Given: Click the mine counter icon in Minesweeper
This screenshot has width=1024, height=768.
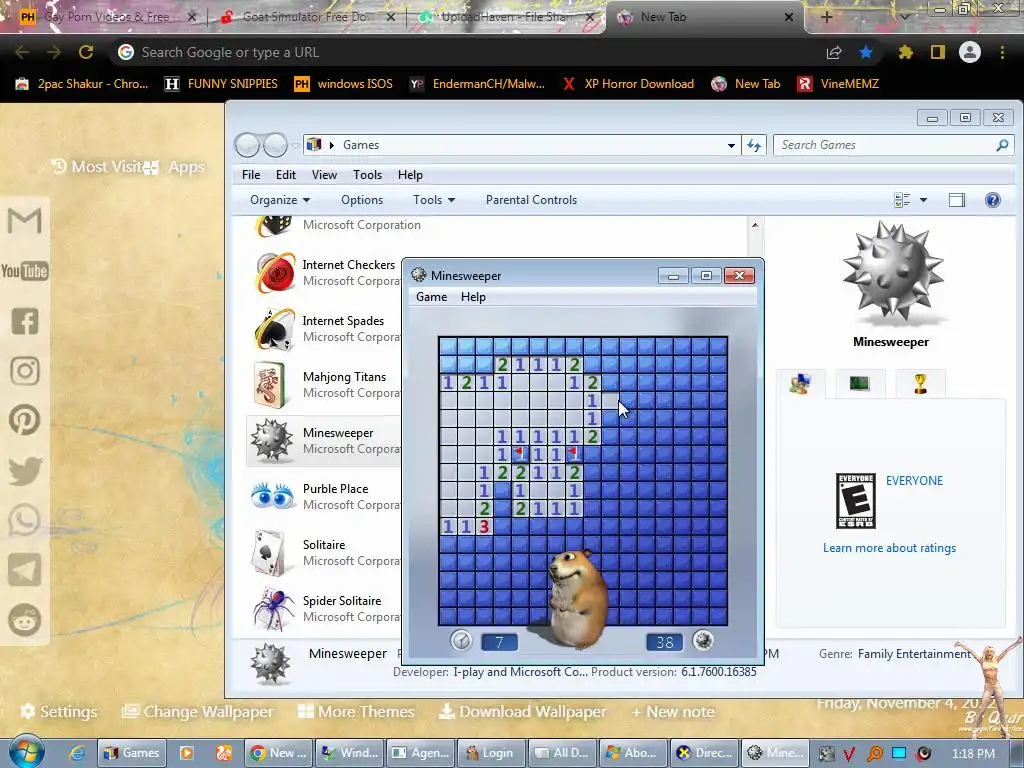Looking at the screenshot, I should (x=703, y=641).
